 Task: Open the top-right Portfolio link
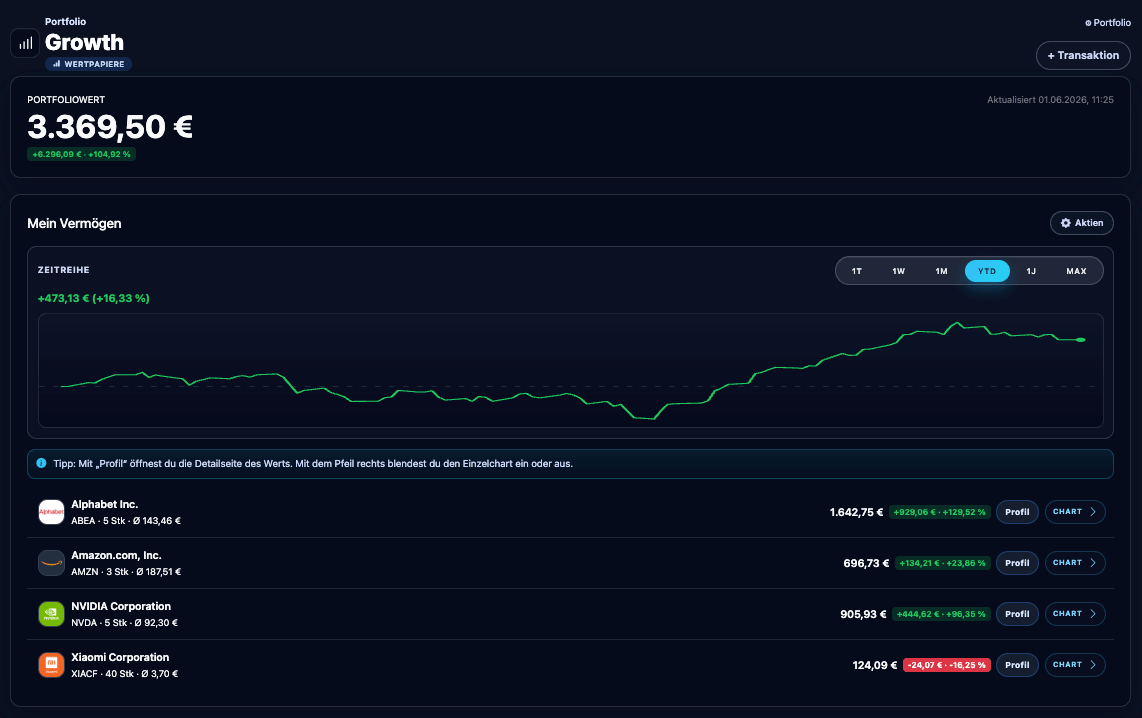tap(1108, 23)
